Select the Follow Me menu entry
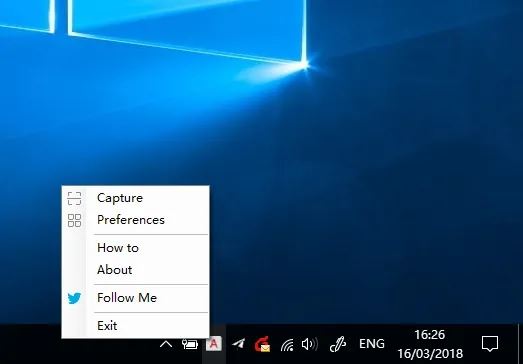The height and width of the screenshot is (364, 523). (x=135, y=298)
